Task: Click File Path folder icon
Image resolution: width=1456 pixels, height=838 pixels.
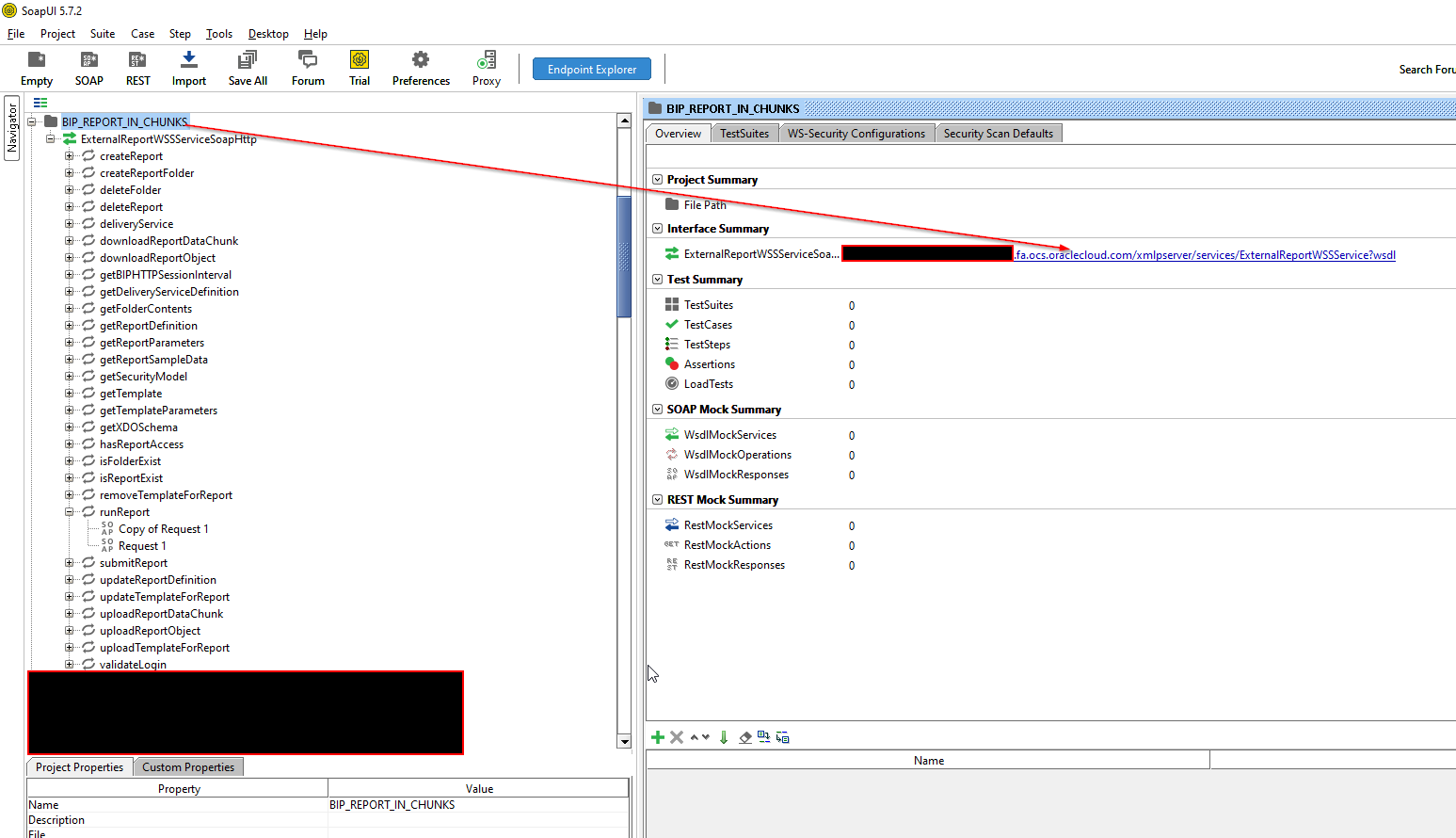Action: point(672,204)
